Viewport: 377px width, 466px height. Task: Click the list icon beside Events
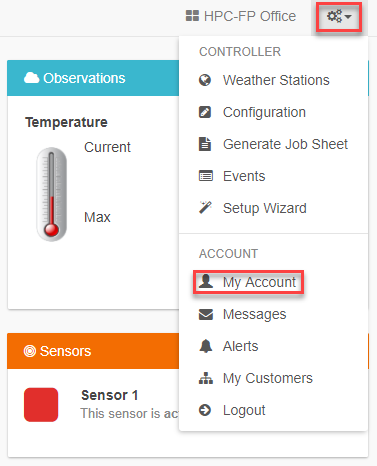click(206, 176)
